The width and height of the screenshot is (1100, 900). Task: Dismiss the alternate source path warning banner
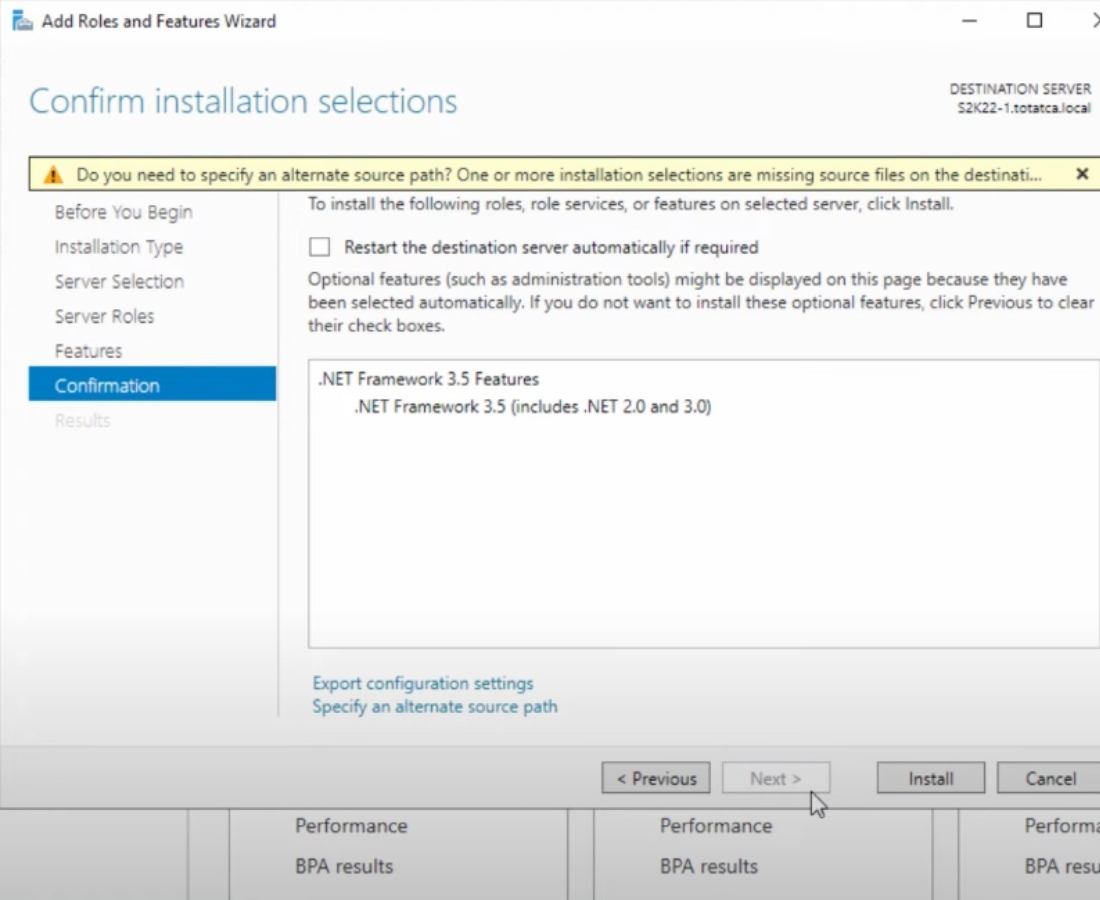[x=1081, y=174]
